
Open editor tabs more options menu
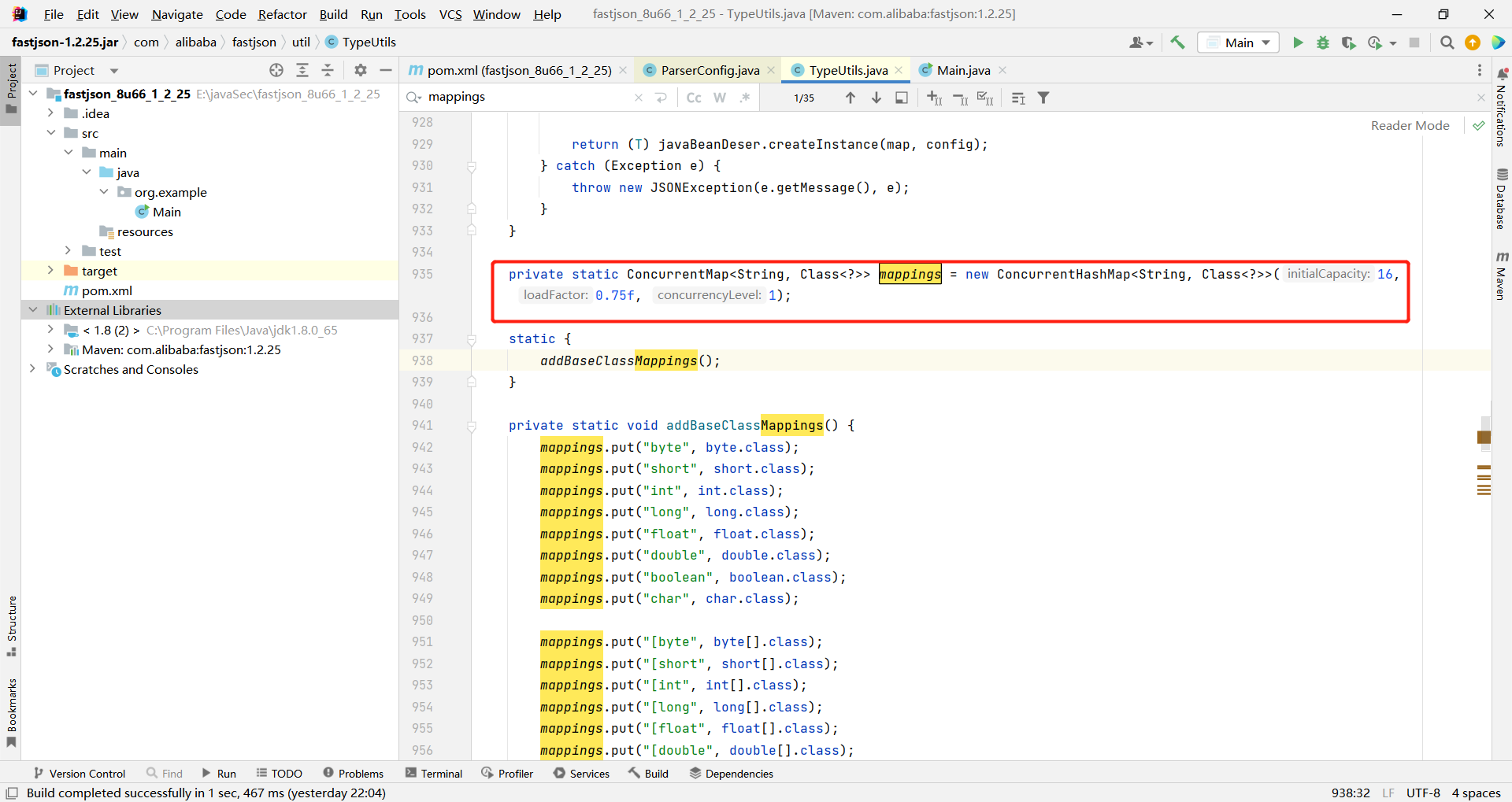[x=1480, y=70]
